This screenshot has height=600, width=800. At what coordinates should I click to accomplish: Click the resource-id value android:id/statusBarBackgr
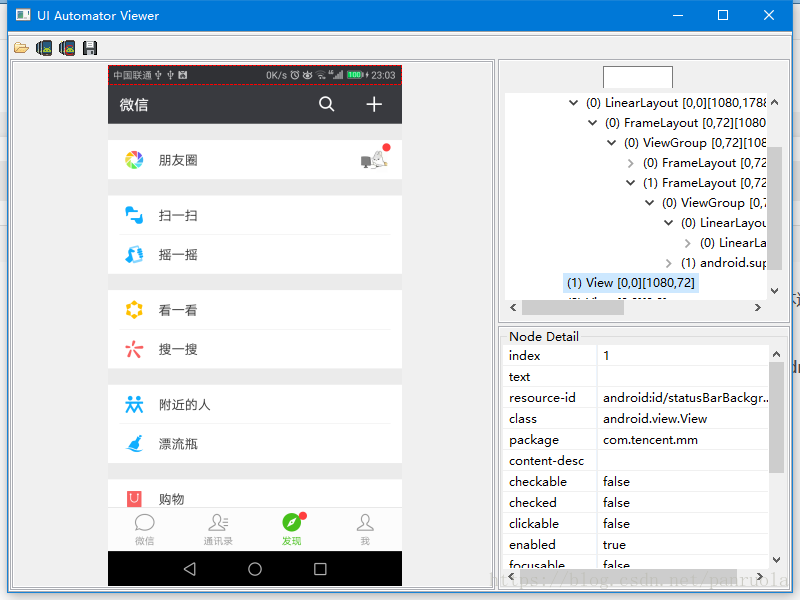pyautogui.click(x=683, y=397)
